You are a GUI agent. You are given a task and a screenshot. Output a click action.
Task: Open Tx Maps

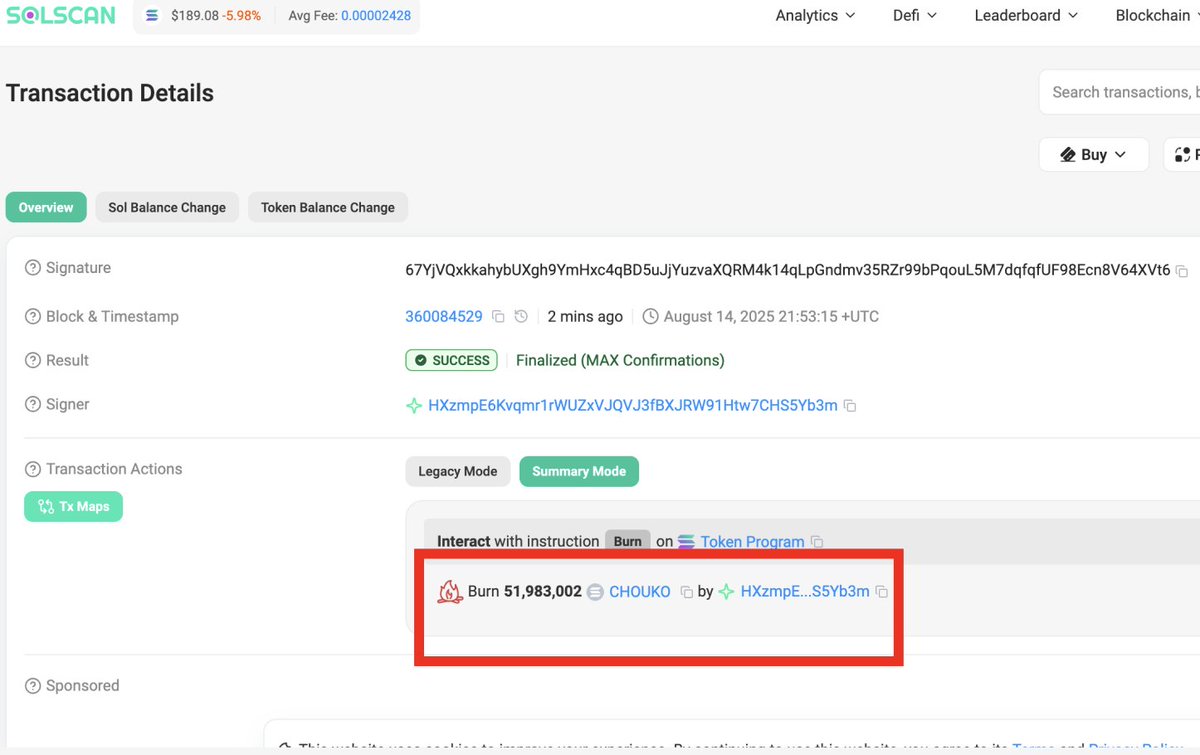(x=73, y=506)
